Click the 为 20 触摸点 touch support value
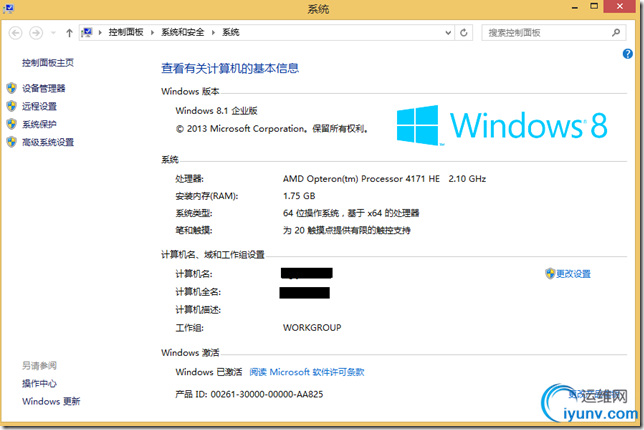This screenshot has width=644, height=430. point(347,230)
